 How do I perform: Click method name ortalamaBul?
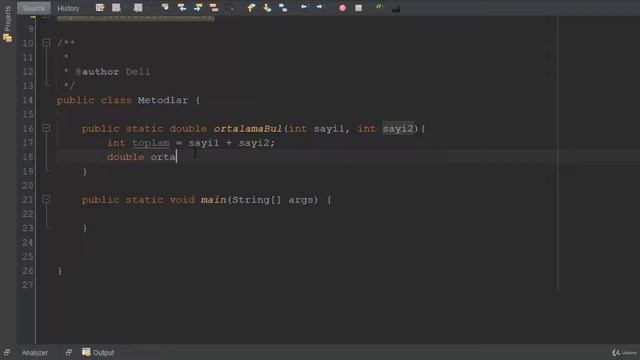click(x=248, y=129)
